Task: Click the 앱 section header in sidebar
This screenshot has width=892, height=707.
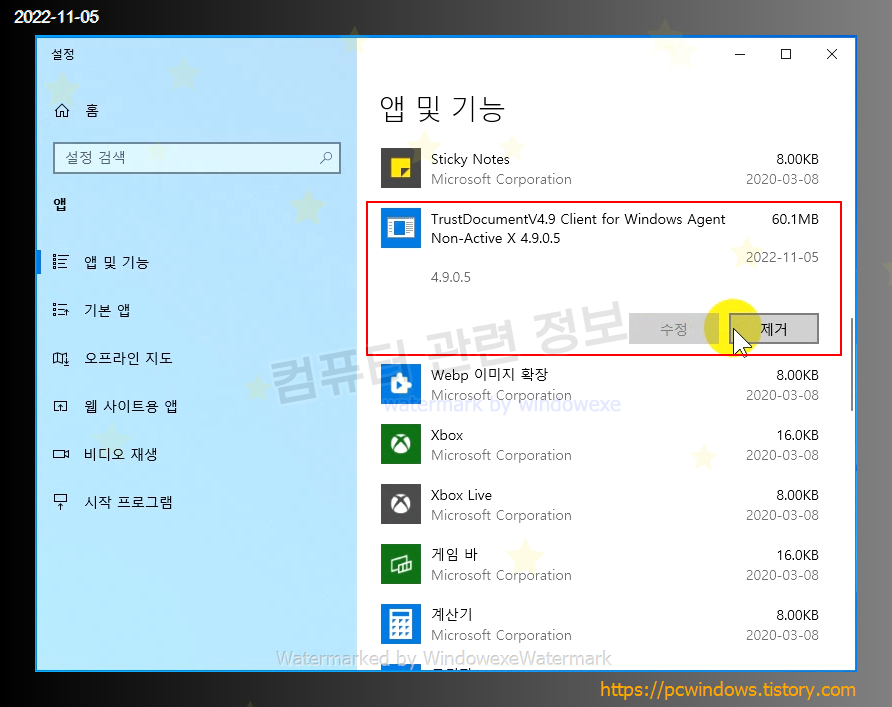Action: tap(60, 204)
